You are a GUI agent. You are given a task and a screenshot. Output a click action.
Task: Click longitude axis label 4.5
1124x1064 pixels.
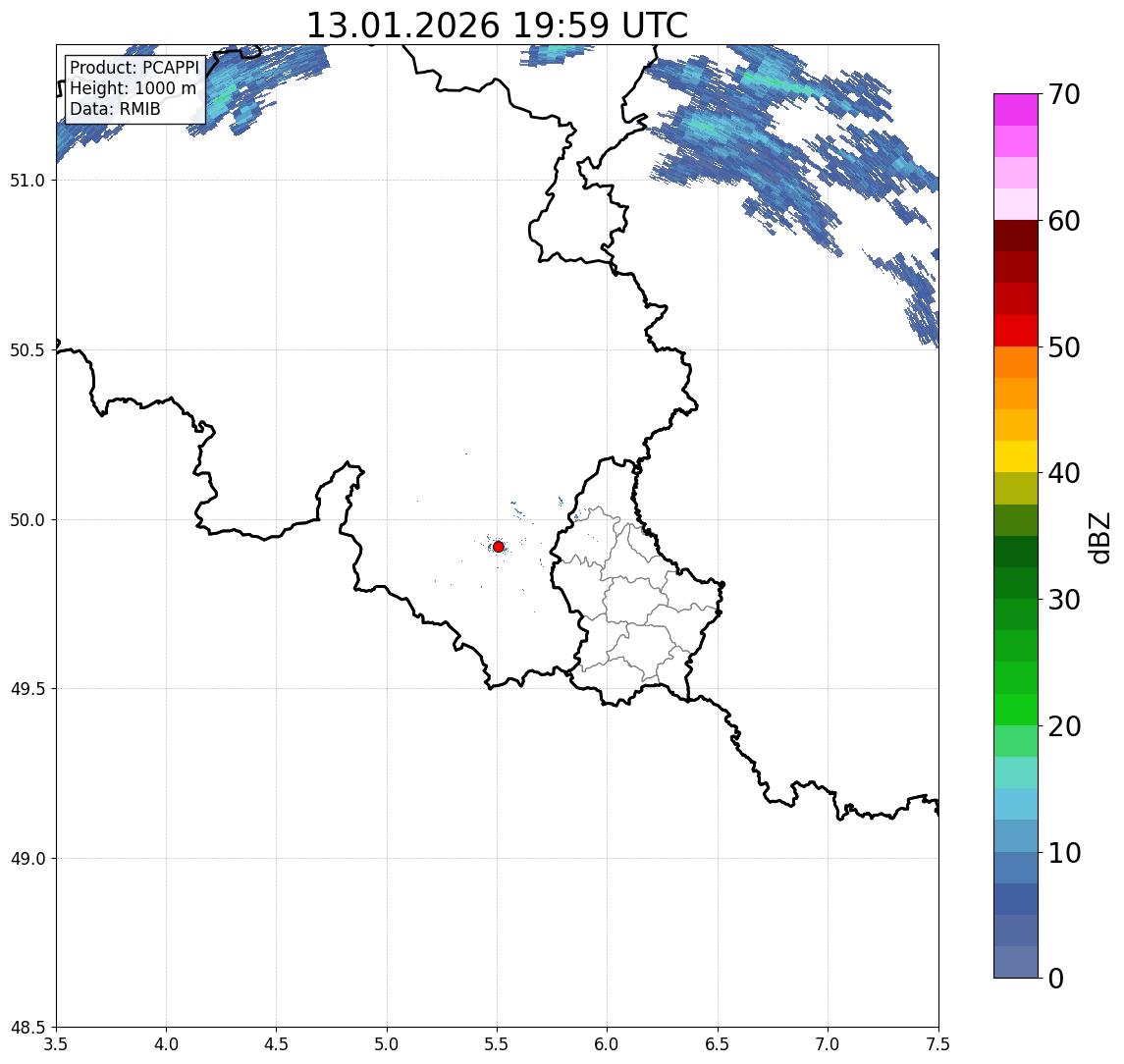(x=277, y=1044)
